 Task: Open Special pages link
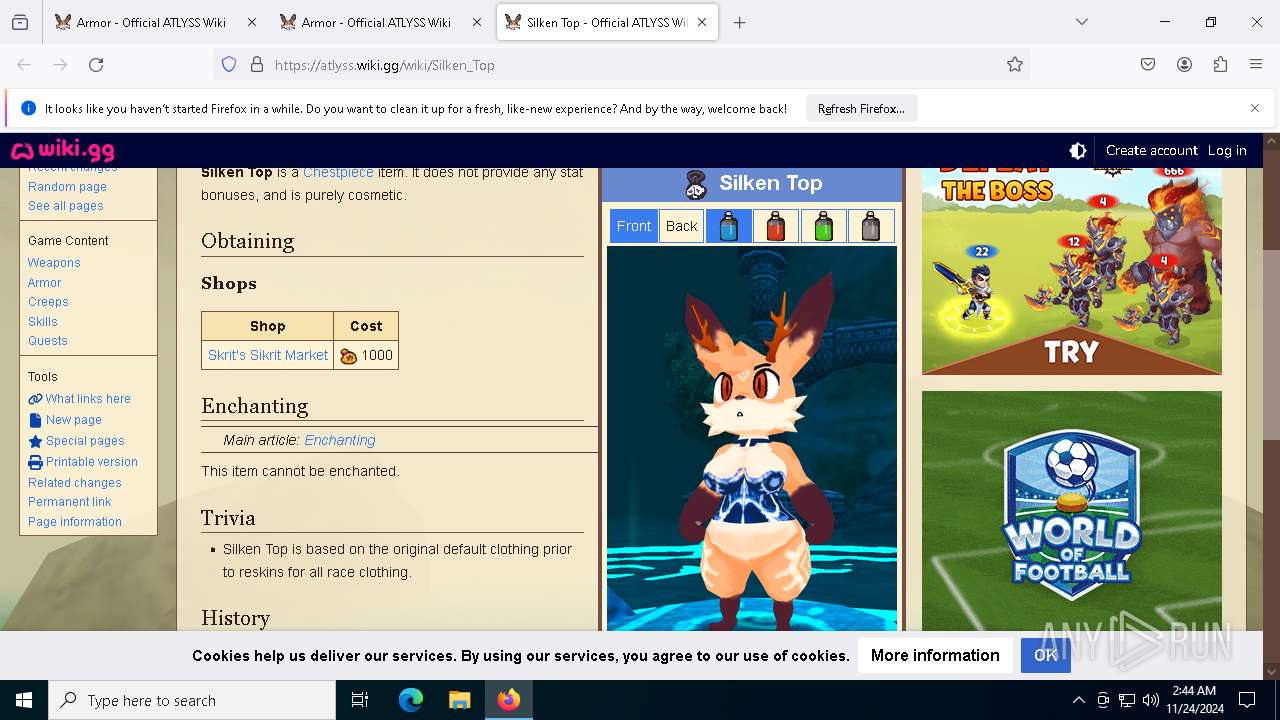click(x=76, y=441)
